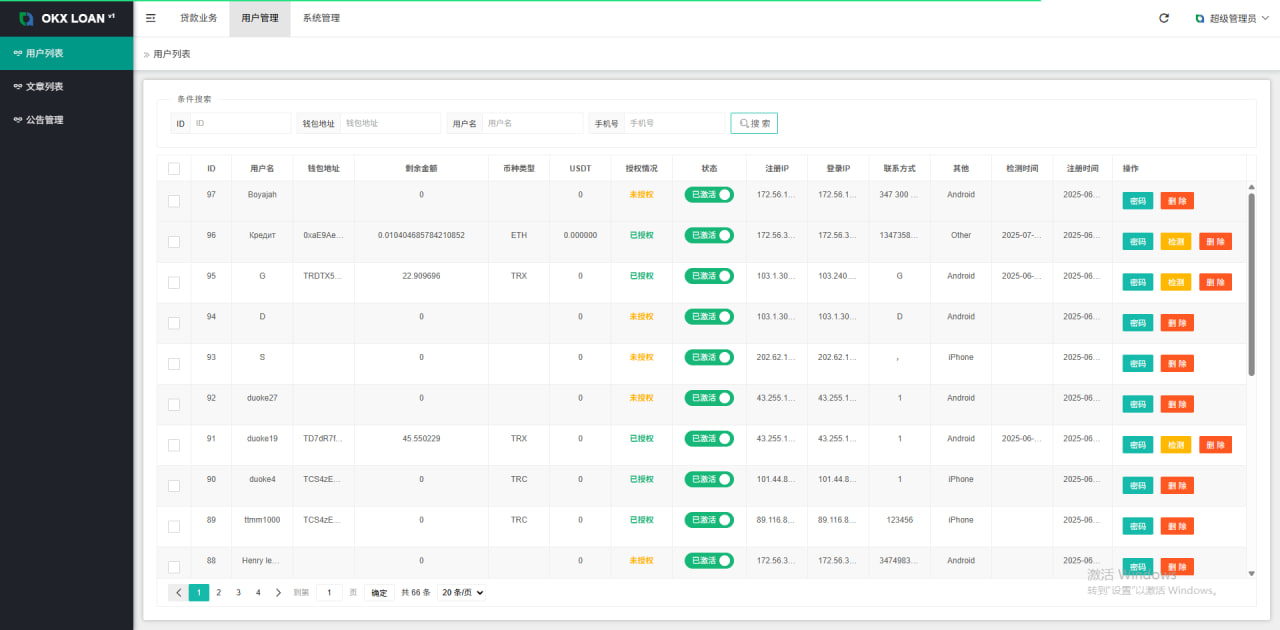Viewport: 1280px width, 630px height.
Task: Go to previous page arrow in pagination
Action: (178, 592)
